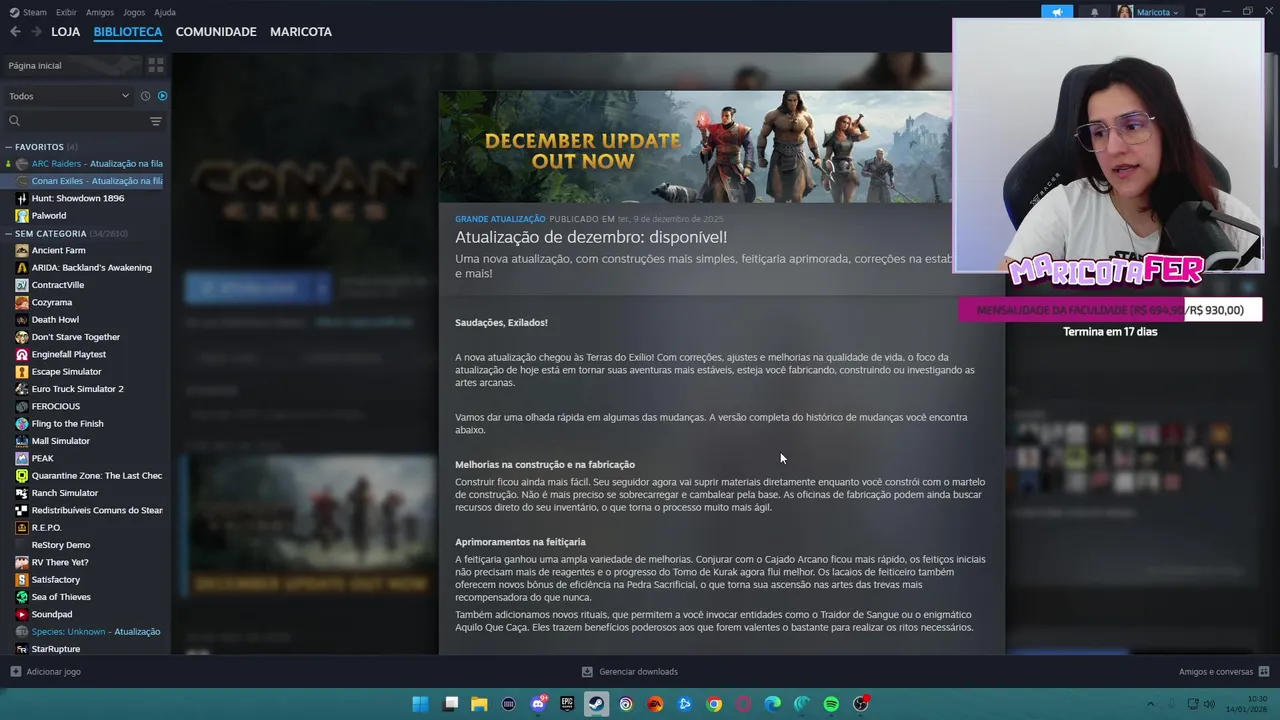Open the Exibir menu
Screen dimensions: 1280x720
point(66,12)
